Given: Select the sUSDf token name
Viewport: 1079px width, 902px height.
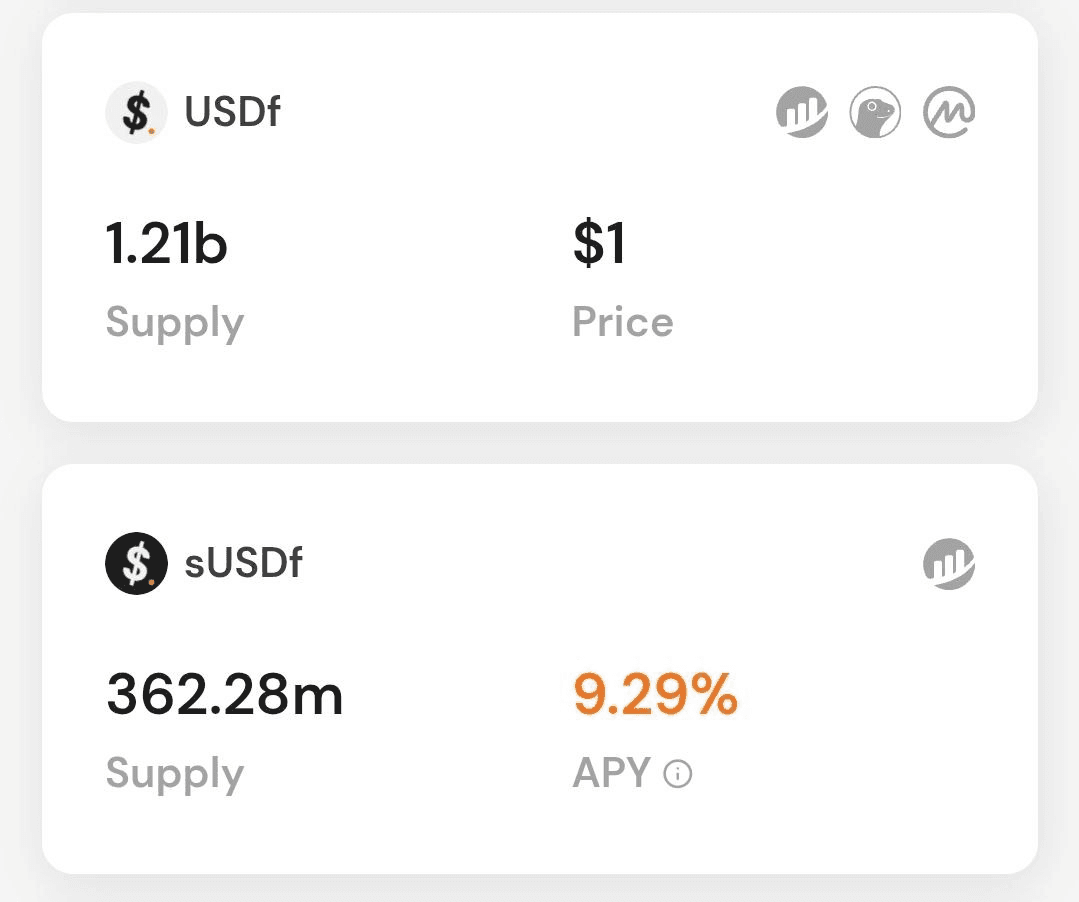Looking at the screenshot, I should [x=244, y=563].
